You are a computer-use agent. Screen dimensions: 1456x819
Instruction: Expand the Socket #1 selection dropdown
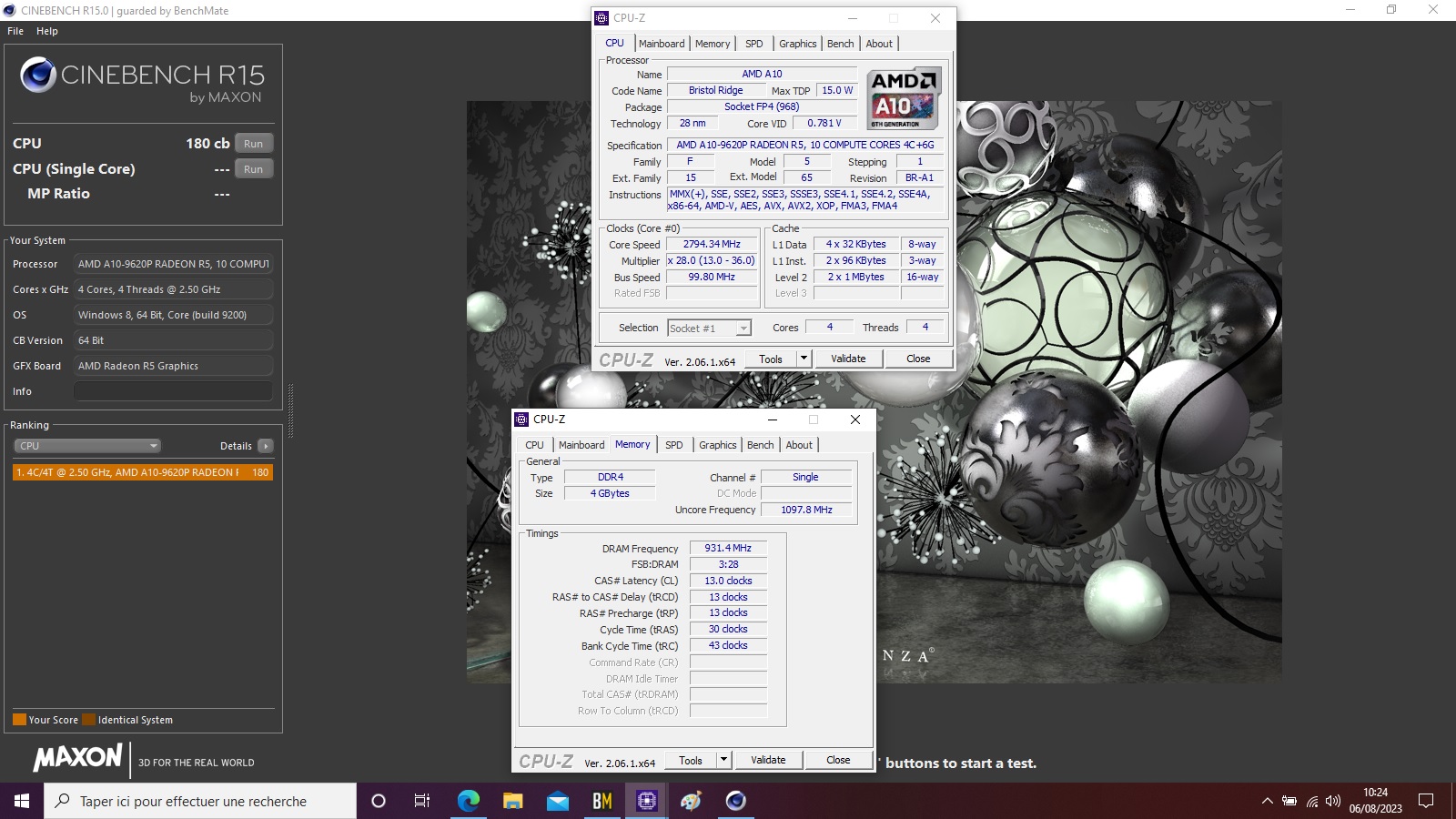tap(709, 329)
